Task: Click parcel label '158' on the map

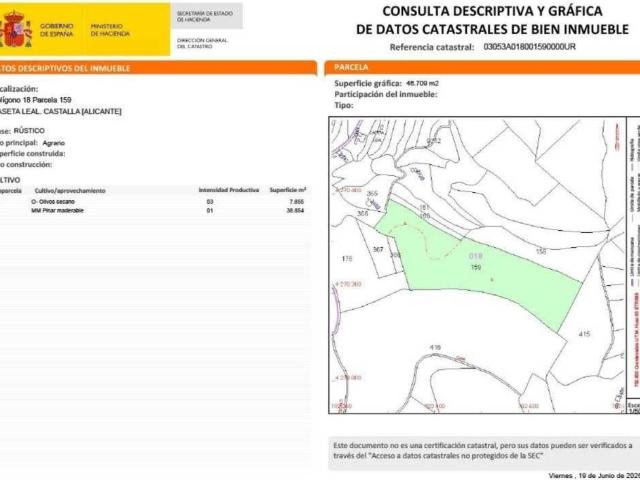Action: 541,252
